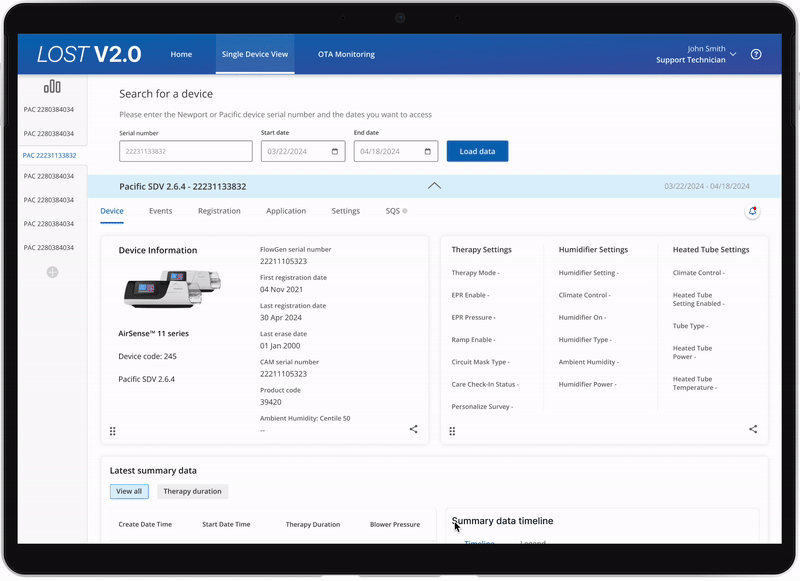This screenshot has height=581, width=800.
Task: Select the Therapy duration filter button
Action: (x=192, y=491)
